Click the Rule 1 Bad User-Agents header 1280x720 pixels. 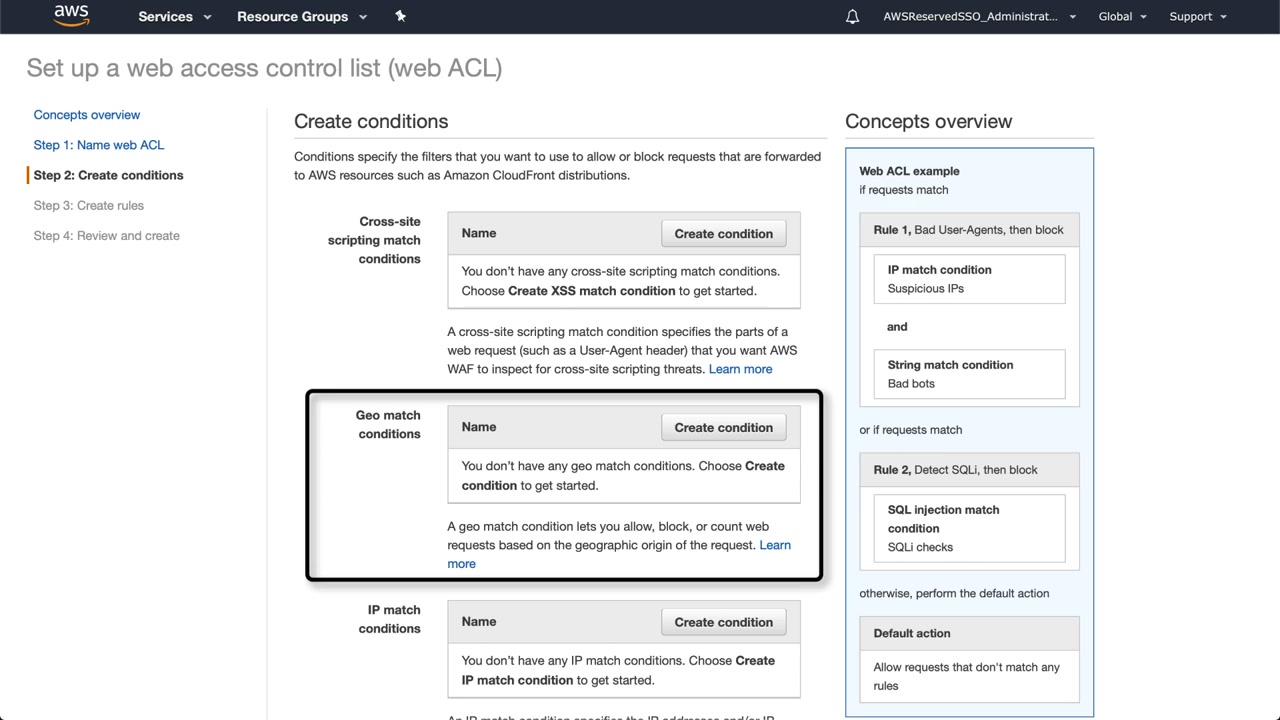coord(968,230)
